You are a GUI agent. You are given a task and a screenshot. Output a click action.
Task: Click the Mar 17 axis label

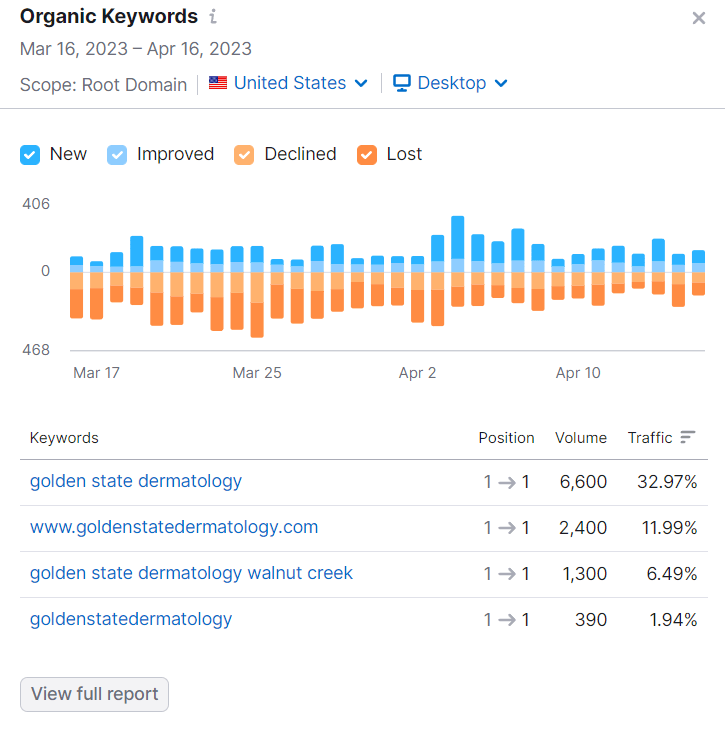coord(96,373)
